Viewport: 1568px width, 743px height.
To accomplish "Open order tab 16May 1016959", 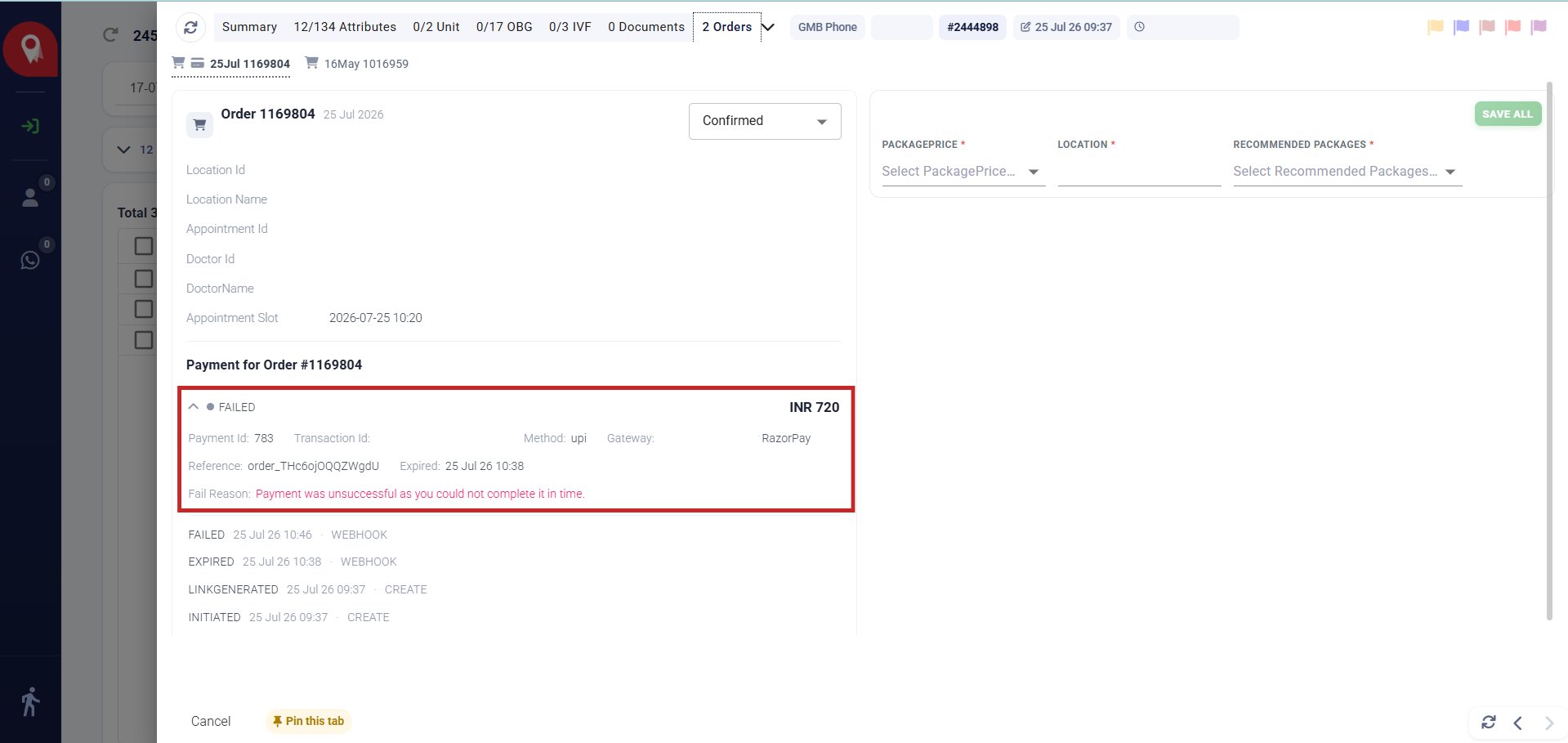I will tap(357, 64).
